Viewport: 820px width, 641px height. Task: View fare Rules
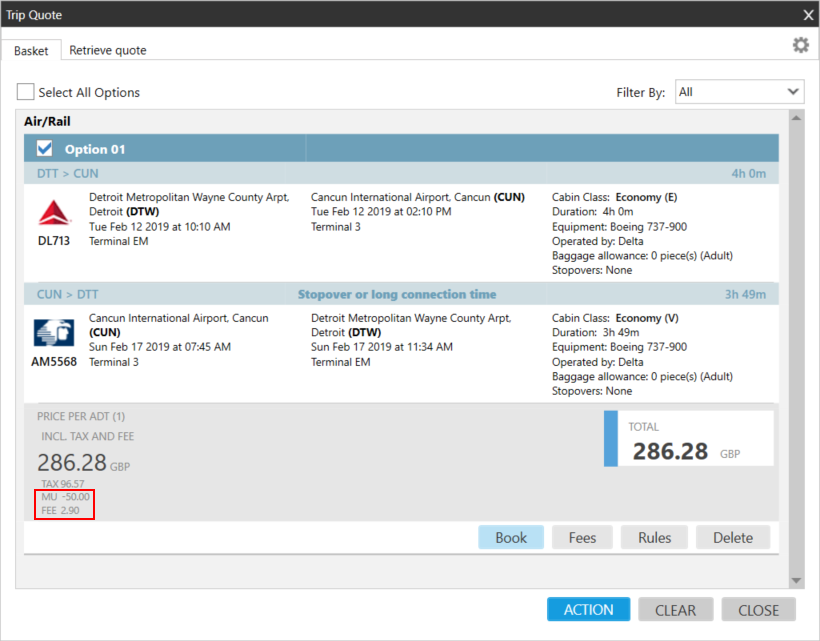(654, 538)
